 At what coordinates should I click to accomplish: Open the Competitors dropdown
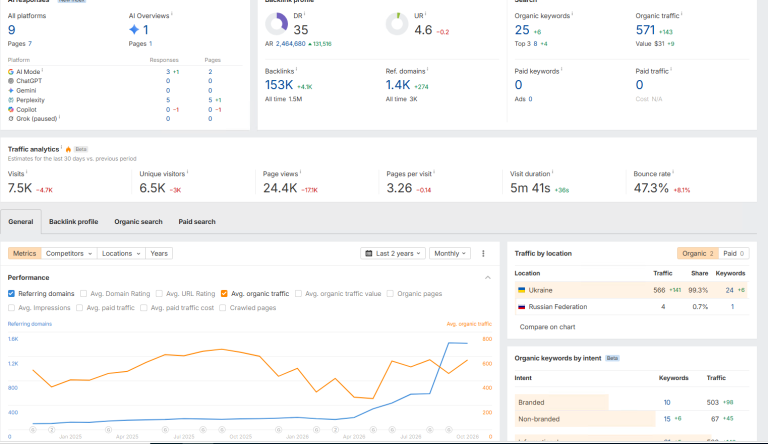coord(69,253)
